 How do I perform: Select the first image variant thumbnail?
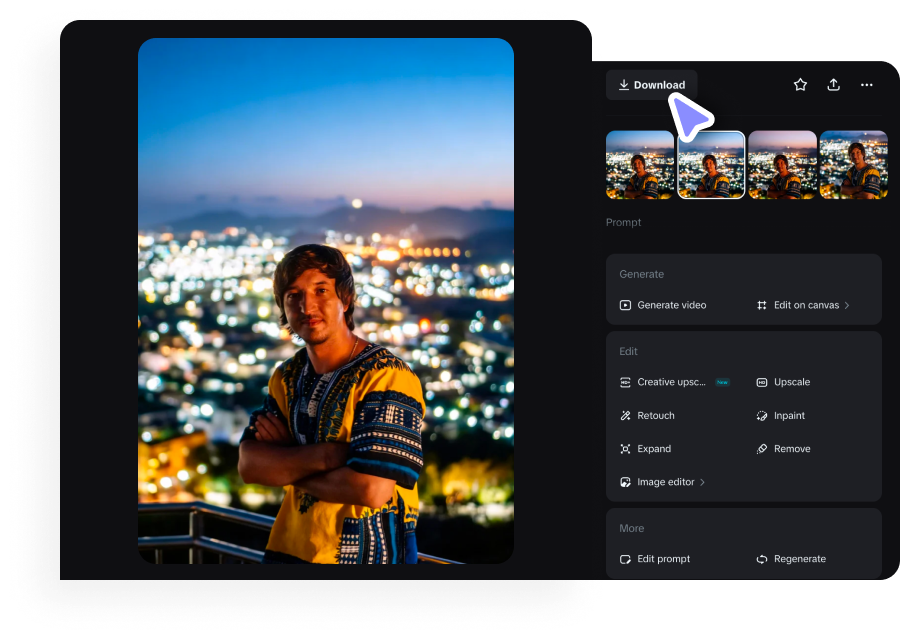(639, 164)
